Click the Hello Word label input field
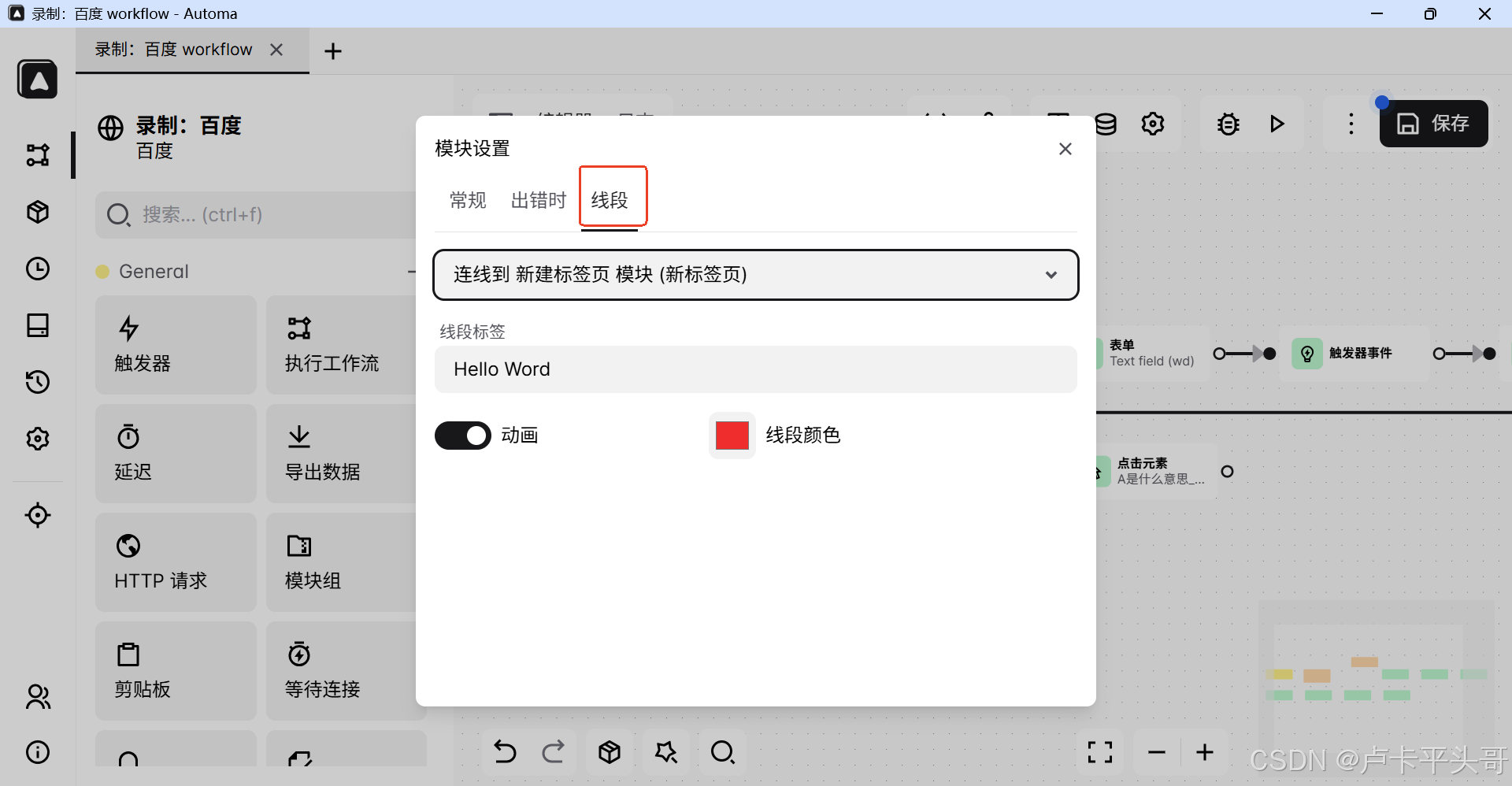 coord(754,369)
